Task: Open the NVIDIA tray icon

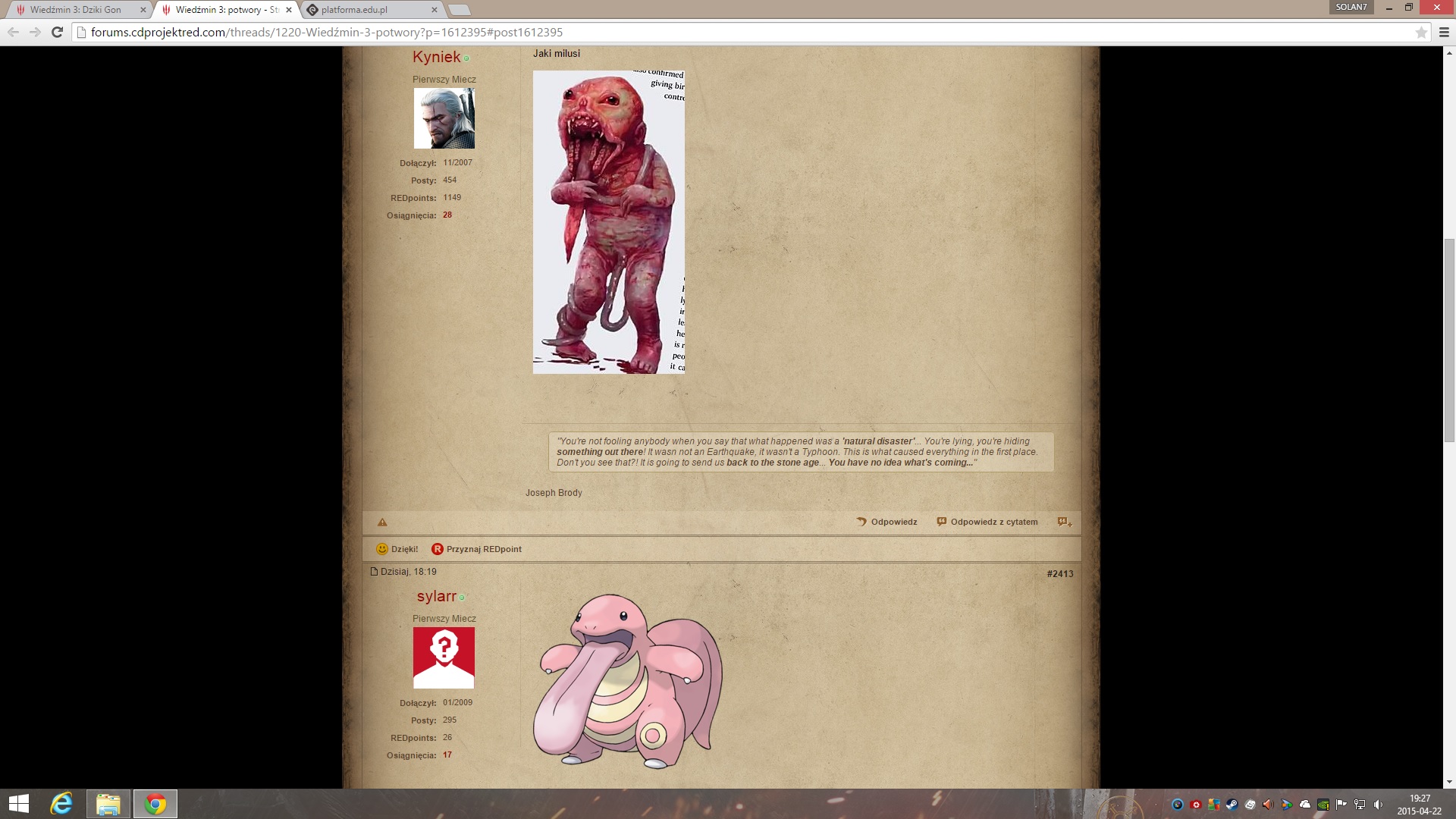Action: [x=1323, y=805]
